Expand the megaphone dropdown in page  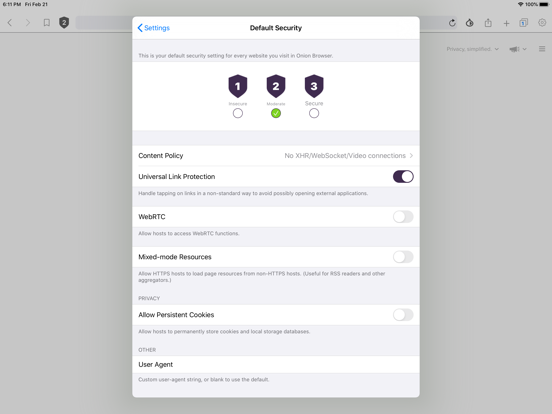(x=518, y=49)
